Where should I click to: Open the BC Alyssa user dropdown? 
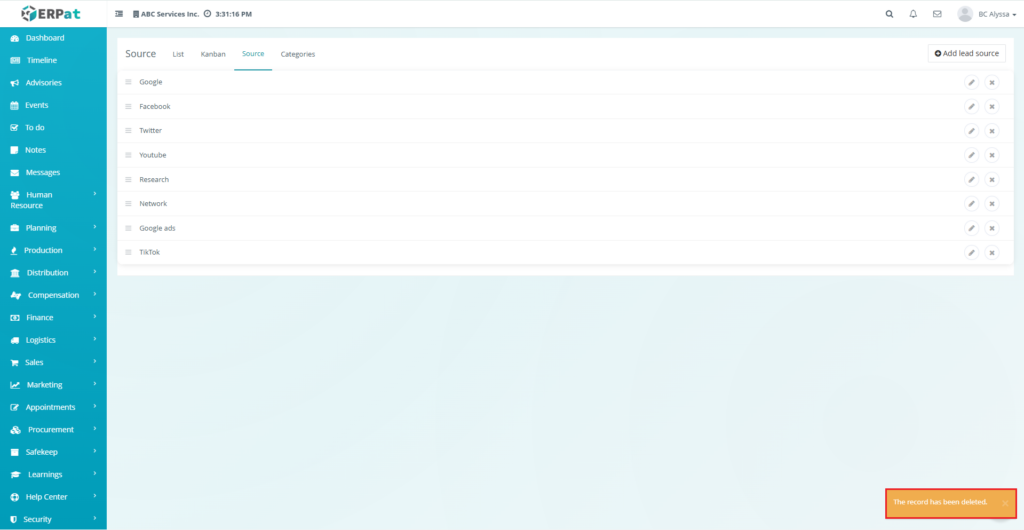coord(987,14)
